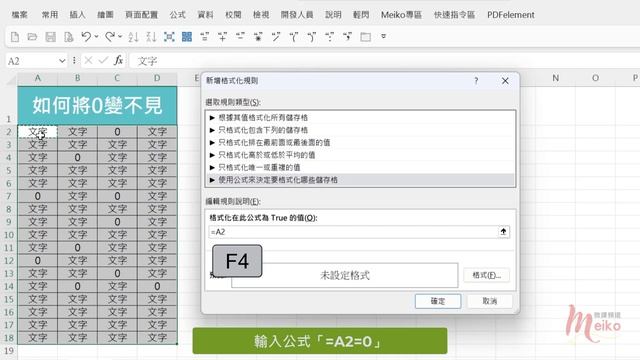
Task: Insert left parenthesis symbol icon
Action: (x=294, y=37)
